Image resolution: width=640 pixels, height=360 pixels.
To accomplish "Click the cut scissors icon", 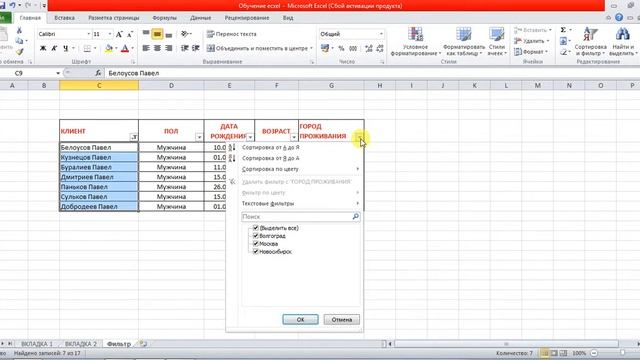I will [19, 31].
